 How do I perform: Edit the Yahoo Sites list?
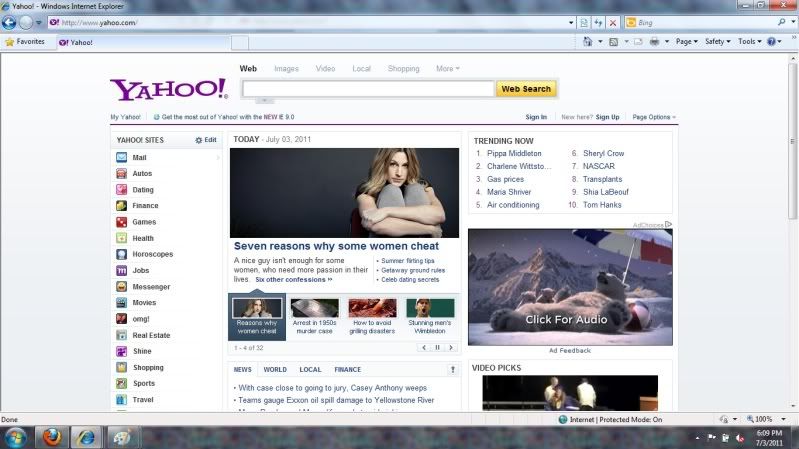pos(206,140)
